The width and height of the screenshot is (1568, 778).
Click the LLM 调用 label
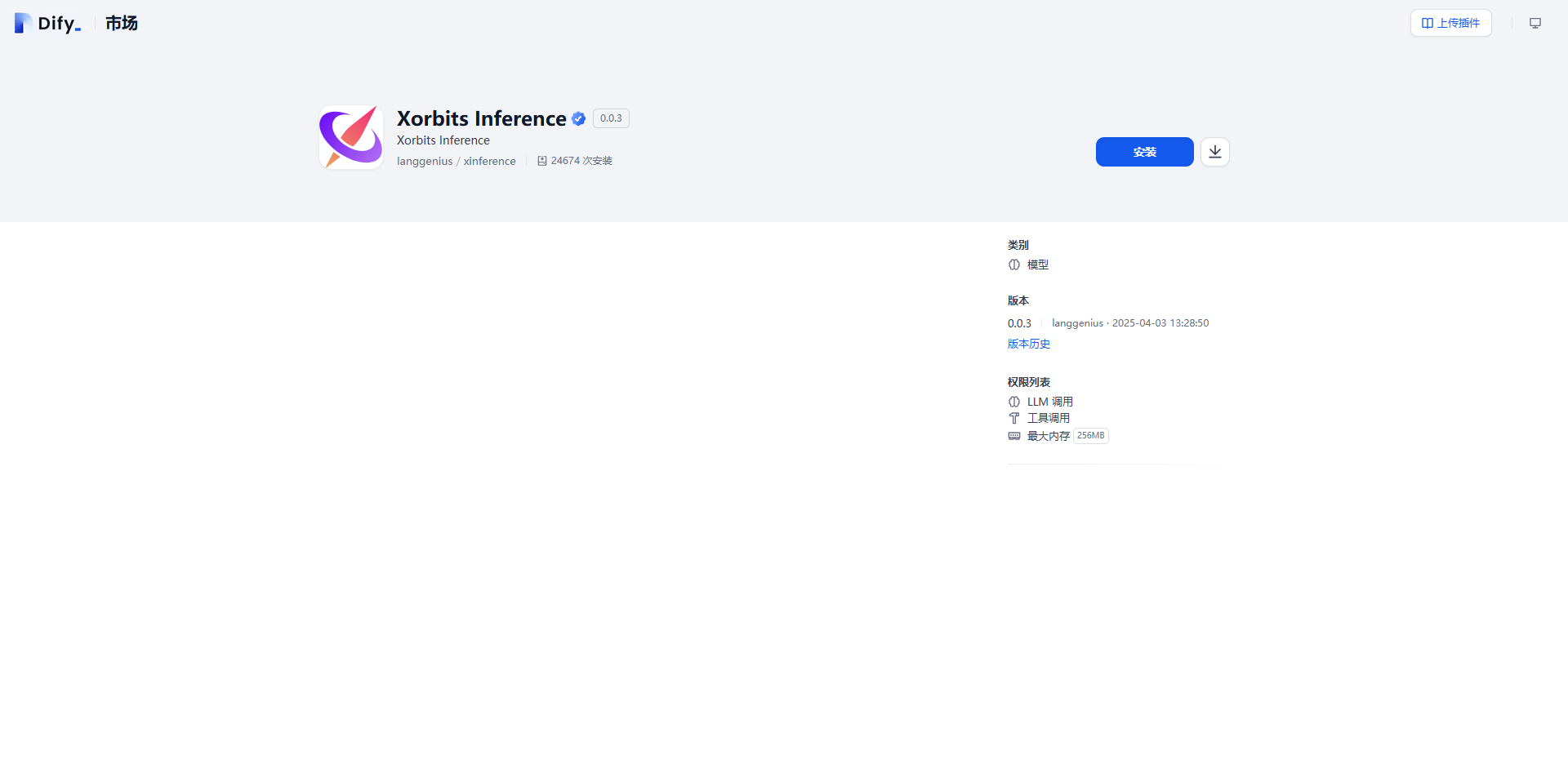[1049, 402]
